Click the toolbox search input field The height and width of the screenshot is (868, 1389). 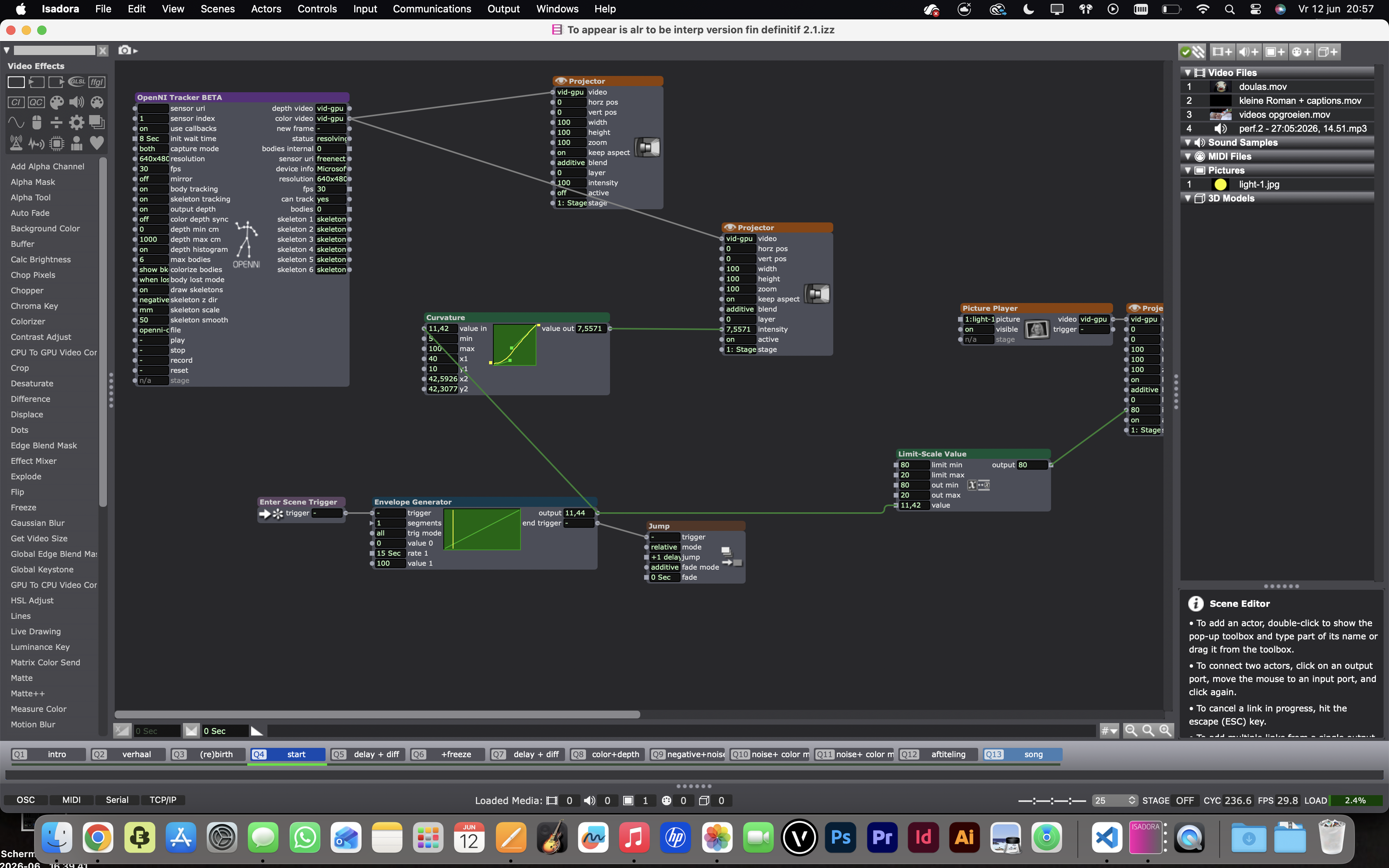click(54, 50)
